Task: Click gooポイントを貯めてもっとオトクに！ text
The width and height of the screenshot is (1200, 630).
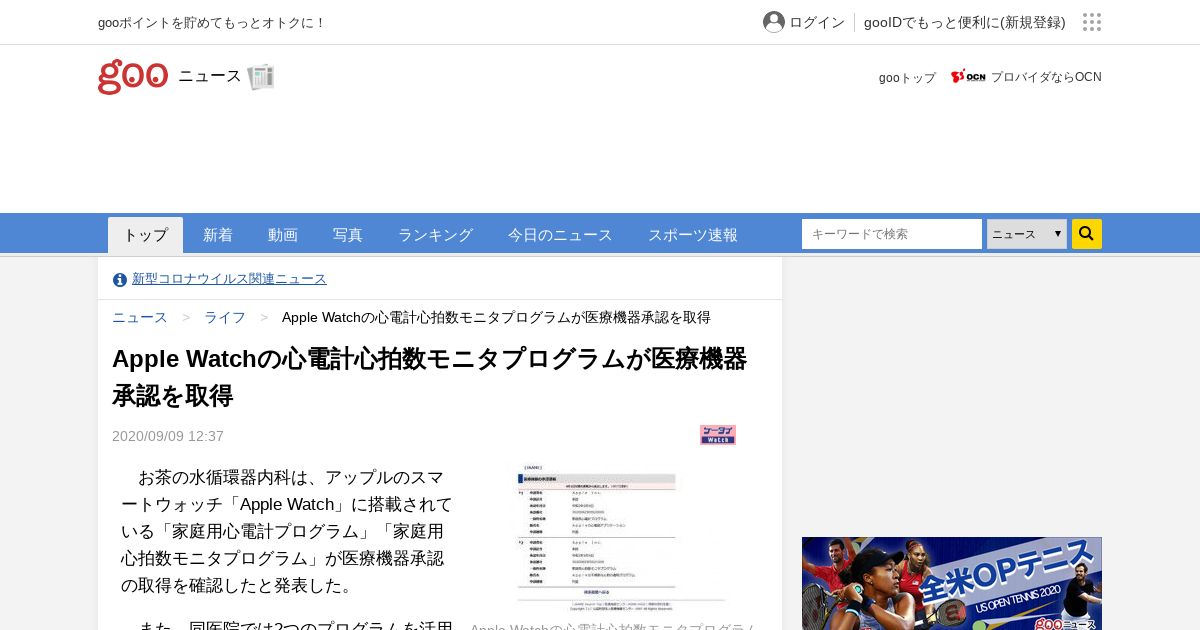Action: tap(212, 22)
